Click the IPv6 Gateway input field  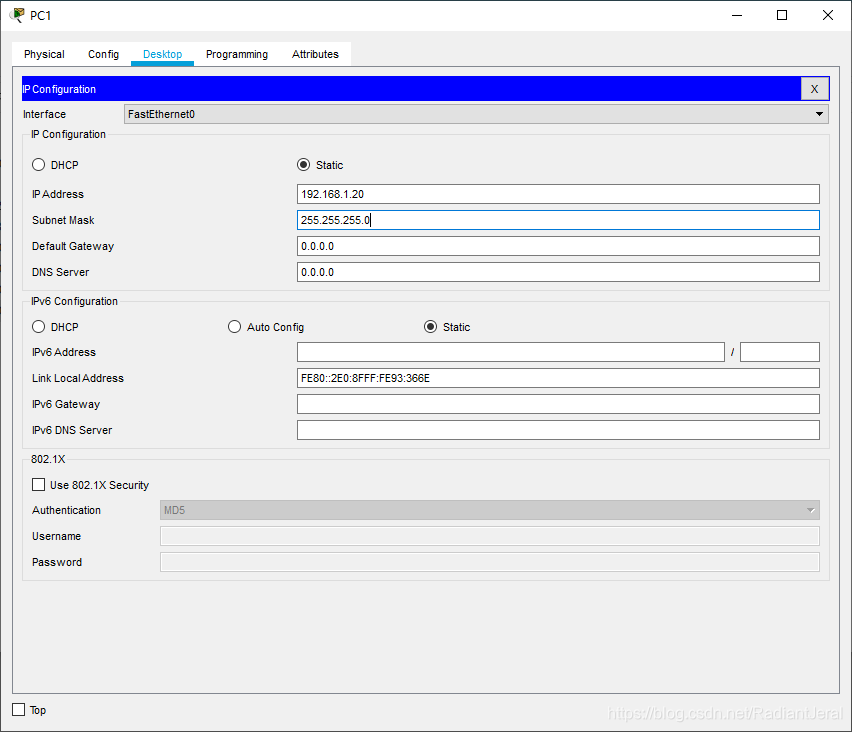click(x=558, y=404)
